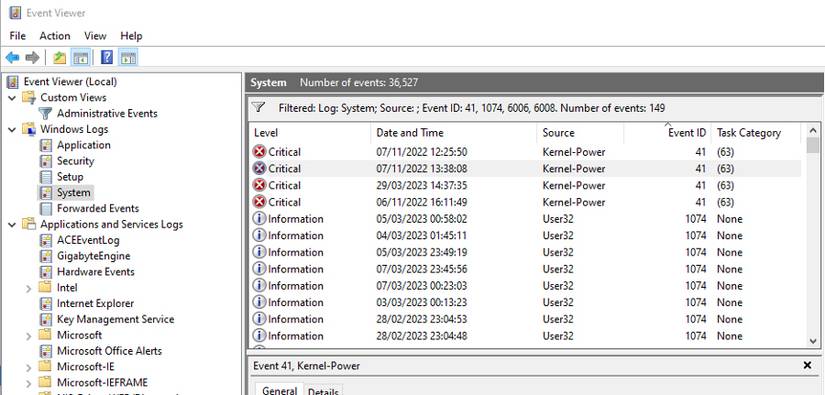Screen dimensions: 825x395
Task: Switch to the Details tab
Action: tap(323, 391)
